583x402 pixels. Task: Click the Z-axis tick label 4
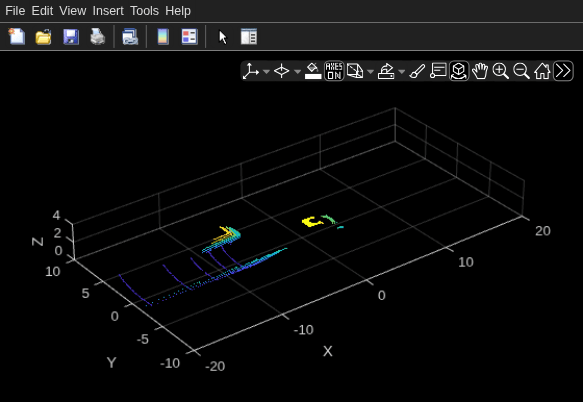tap(56, 215)
